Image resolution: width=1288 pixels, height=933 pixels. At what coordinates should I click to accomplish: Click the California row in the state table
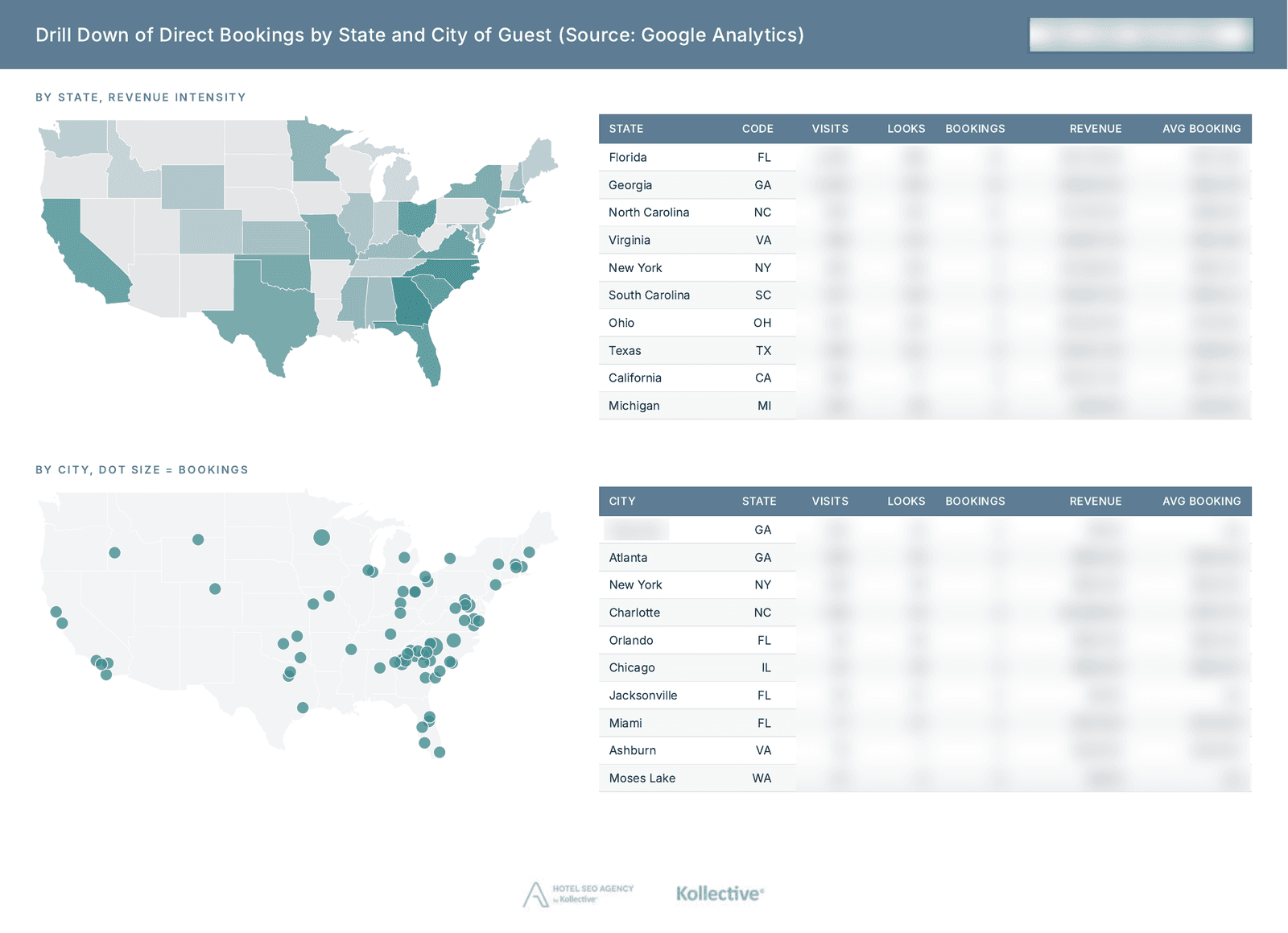tap(925, 378)
